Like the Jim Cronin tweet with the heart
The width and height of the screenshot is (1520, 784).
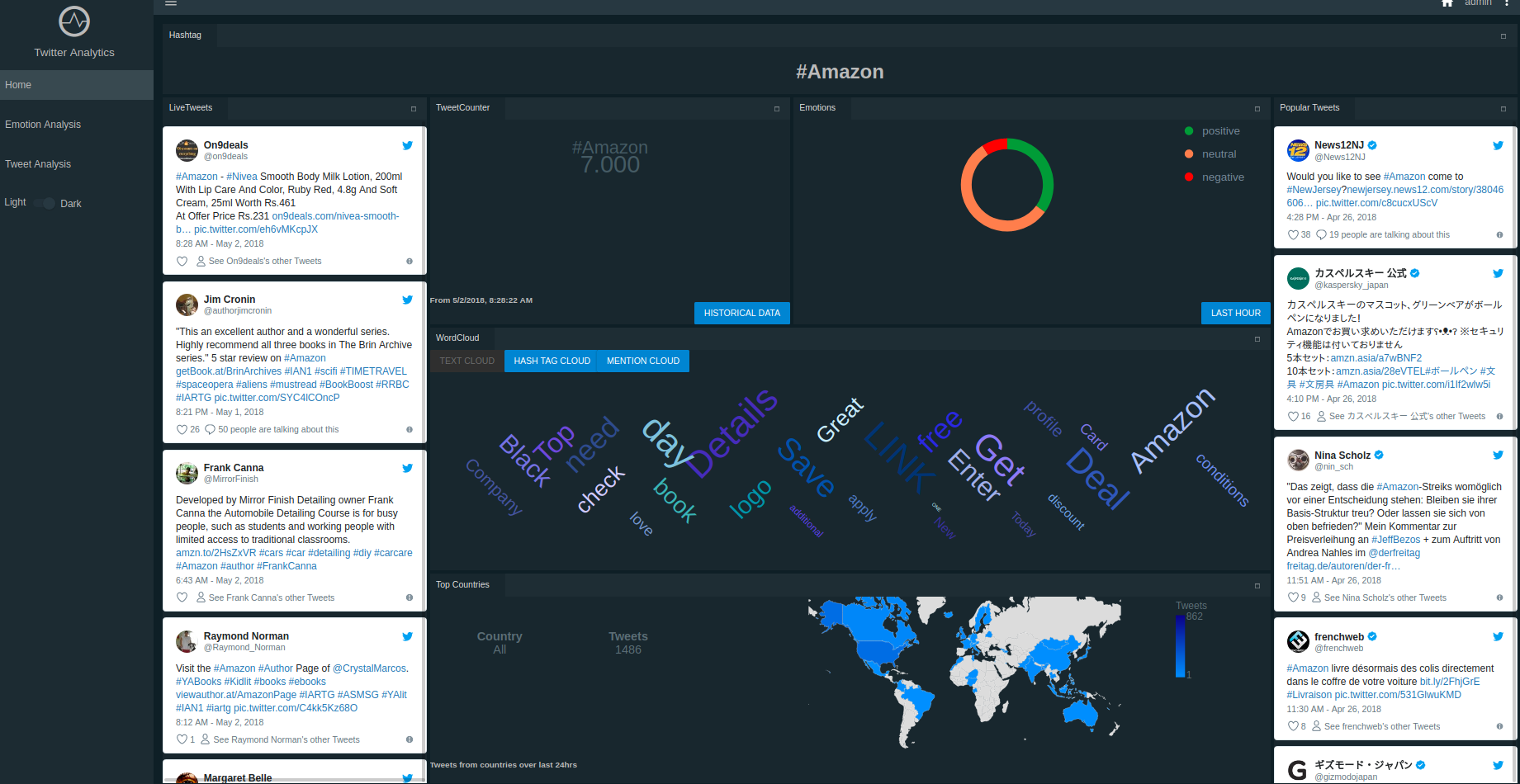tap(182, 430)
